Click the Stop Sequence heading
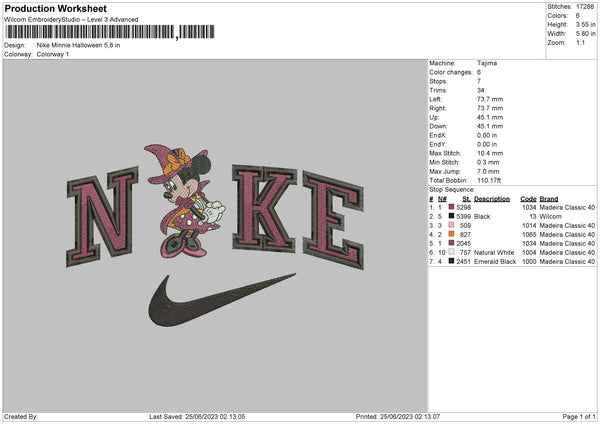Viewport: 600px width, 424px height. coord(452,190)
